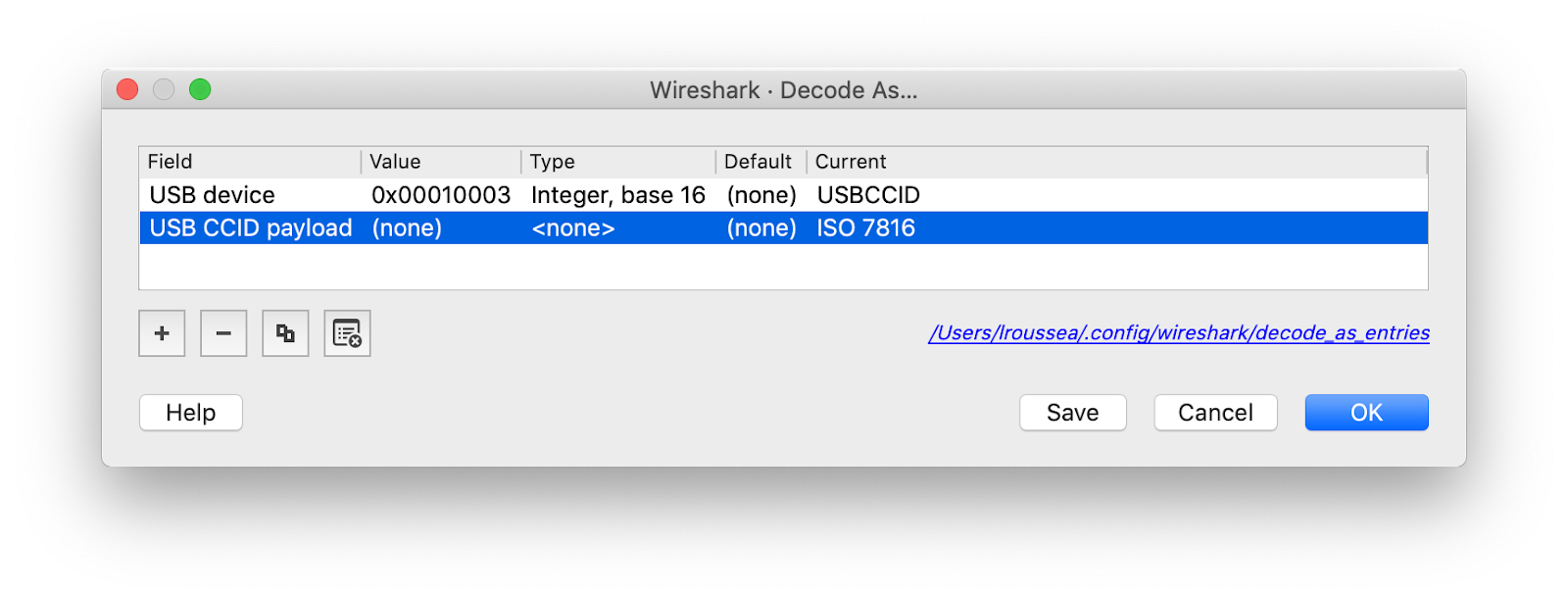Copy the selected decode-as entry
The image size is (1568, 601).
285,333
